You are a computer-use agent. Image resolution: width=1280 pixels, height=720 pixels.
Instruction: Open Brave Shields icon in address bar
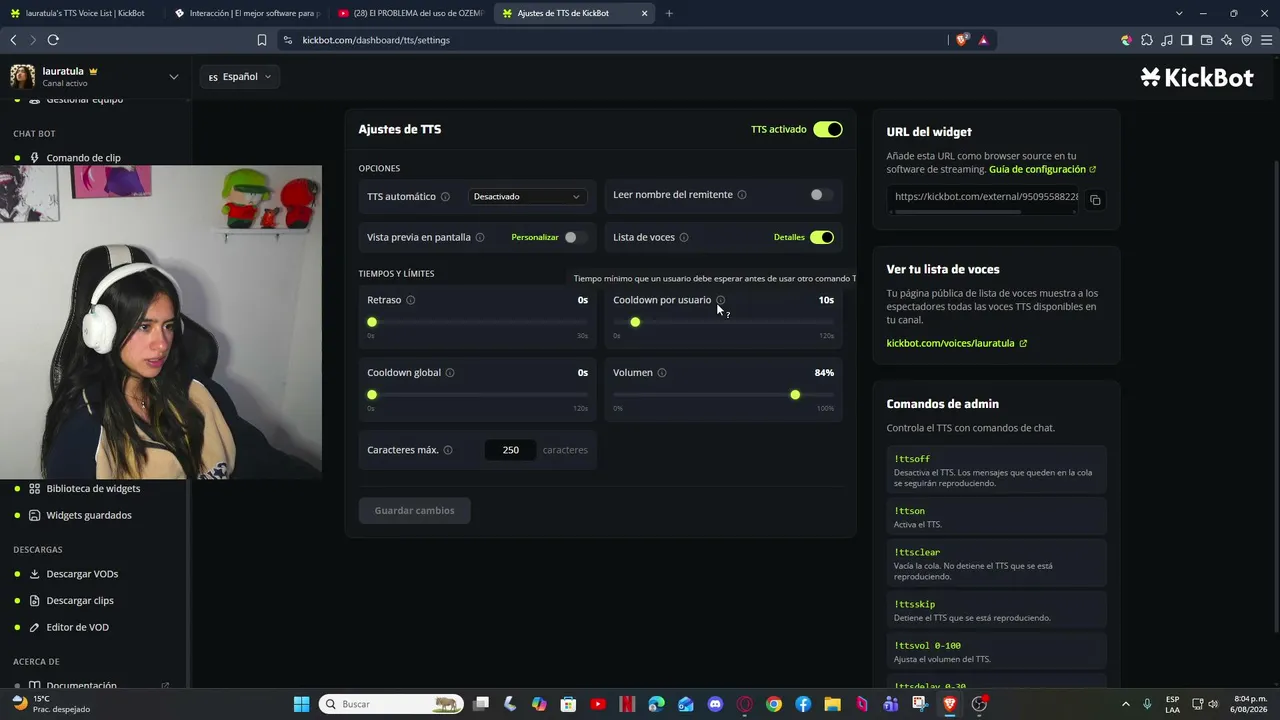pyautogui.click(x=962, y=40)
